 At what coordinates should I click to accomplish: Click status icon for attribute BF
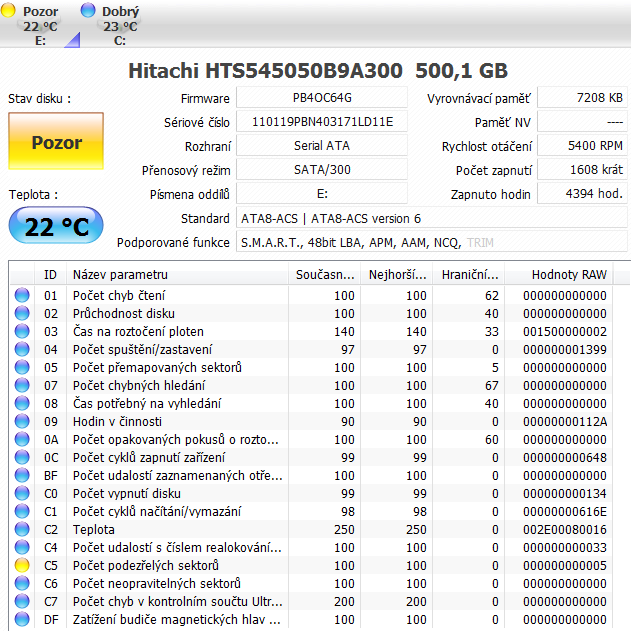click(22, 475)
